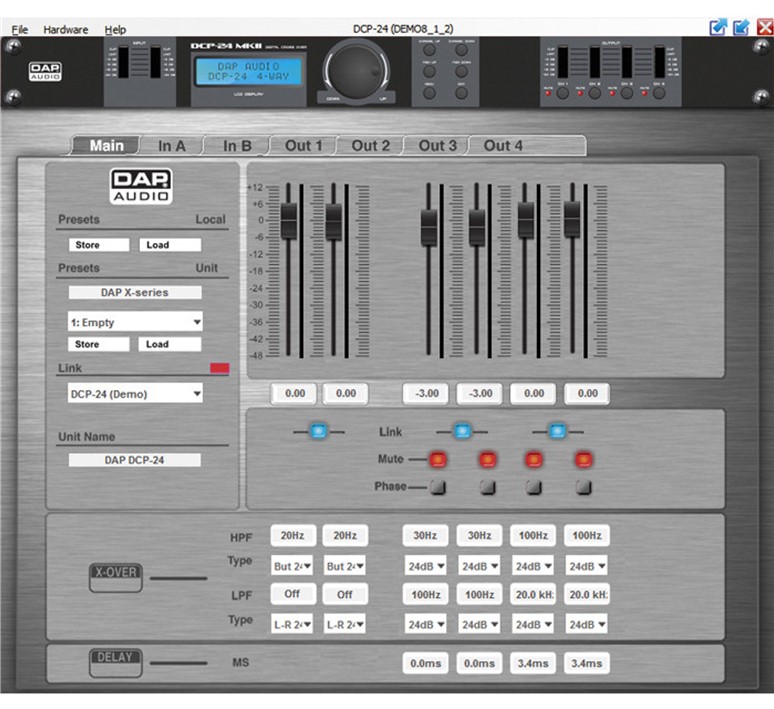This screenshot has height=709, width=774.
Task: Click the X-OVER section button
Action: [116, 577]
